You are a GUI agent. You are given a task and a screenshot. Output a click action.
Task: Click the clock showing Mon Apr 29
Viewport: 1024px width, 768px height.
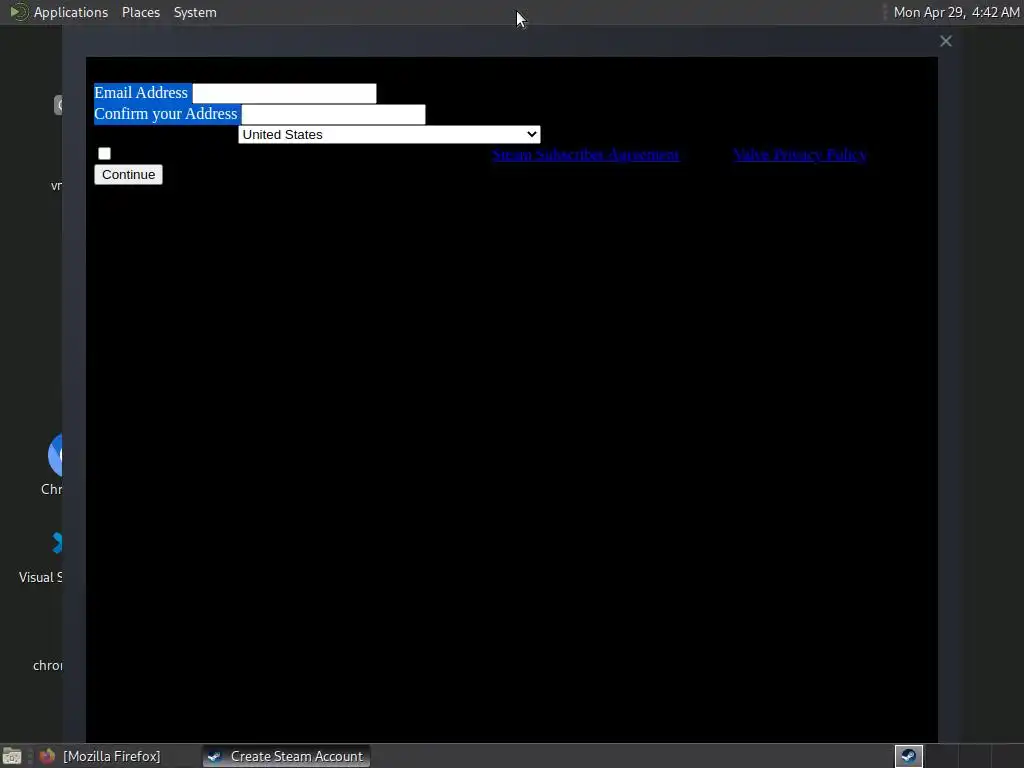pos(956,12)
